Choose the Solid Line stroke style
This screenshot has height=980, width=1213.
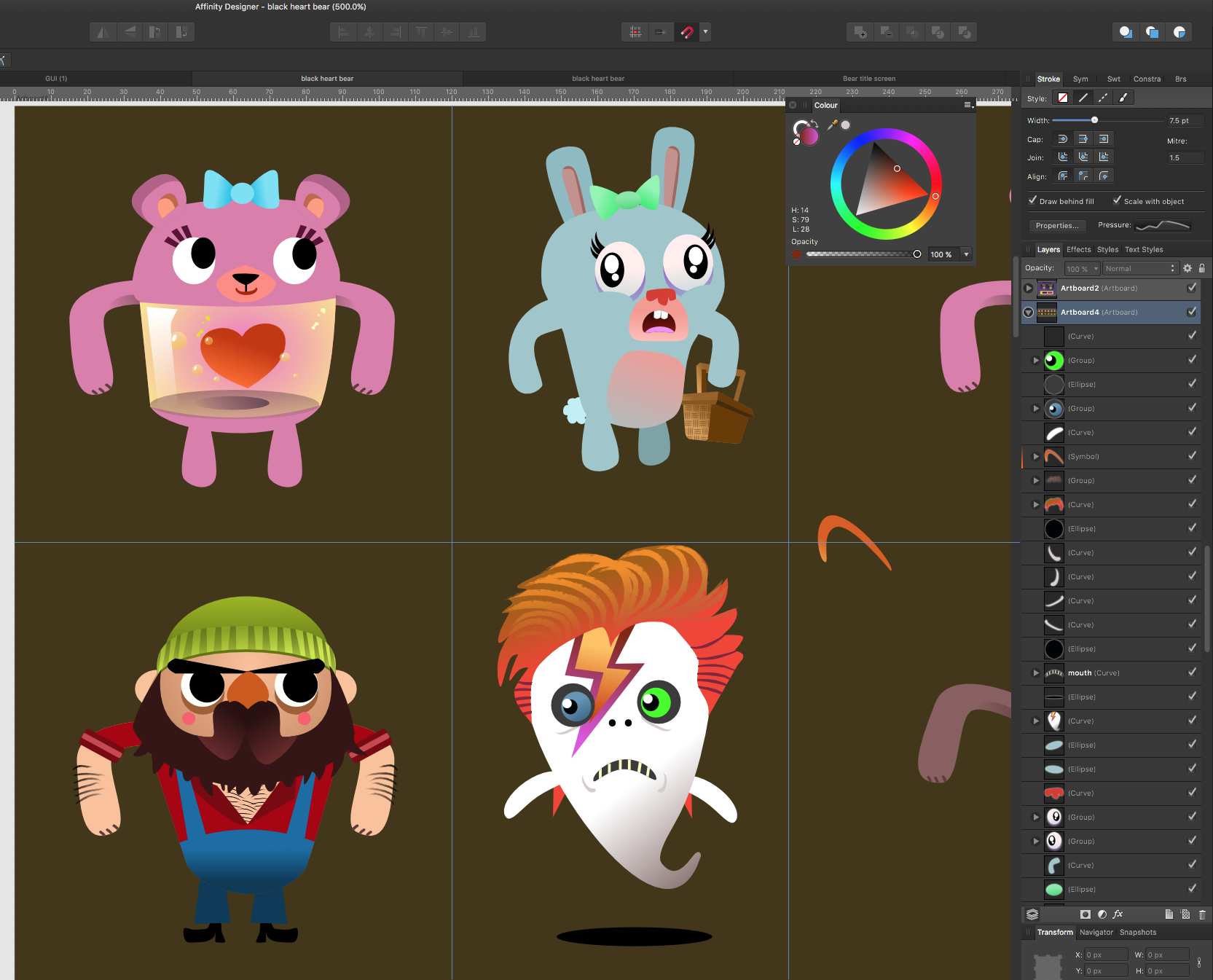1083,98
